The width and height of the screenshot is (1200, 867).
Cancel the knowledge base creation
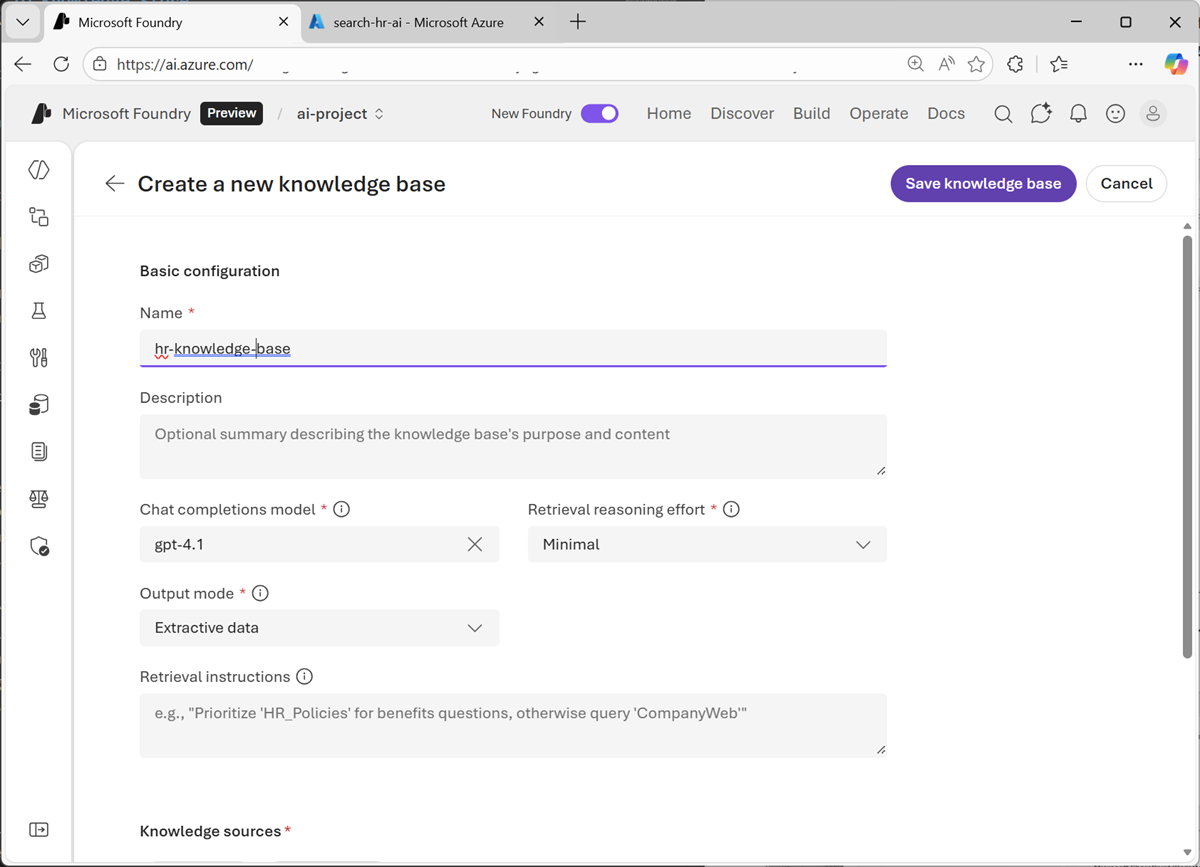(1126, 183)
